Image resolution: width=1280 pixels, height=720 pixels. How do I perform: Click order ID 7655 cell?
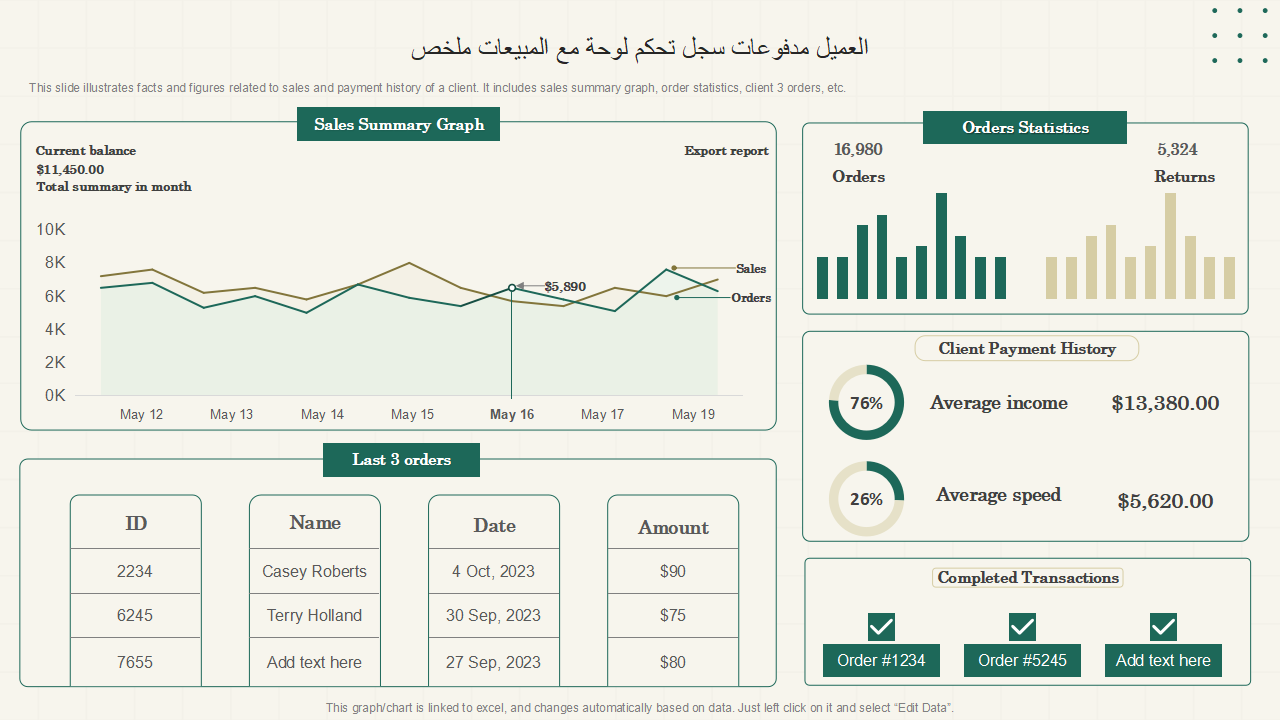pos(135,662)
